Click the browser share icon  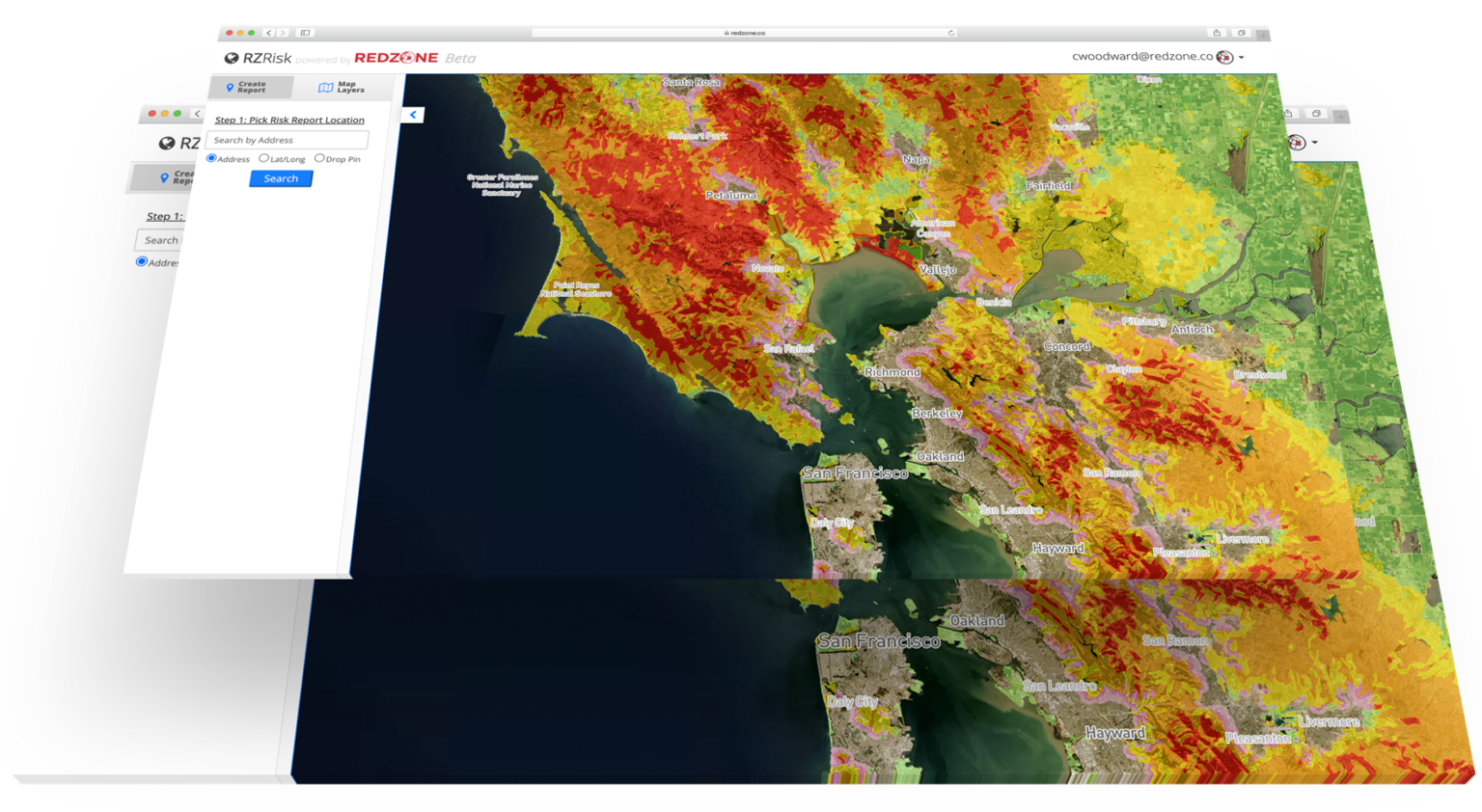[x=1218, y=33]
